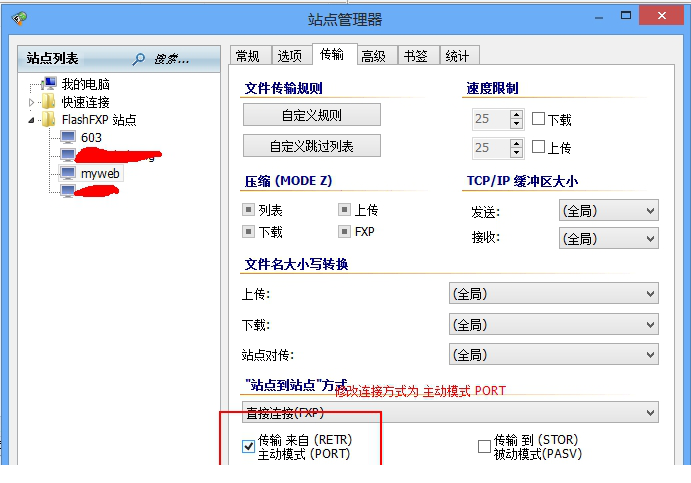Switch to the 传输 tab

(332, 55)
